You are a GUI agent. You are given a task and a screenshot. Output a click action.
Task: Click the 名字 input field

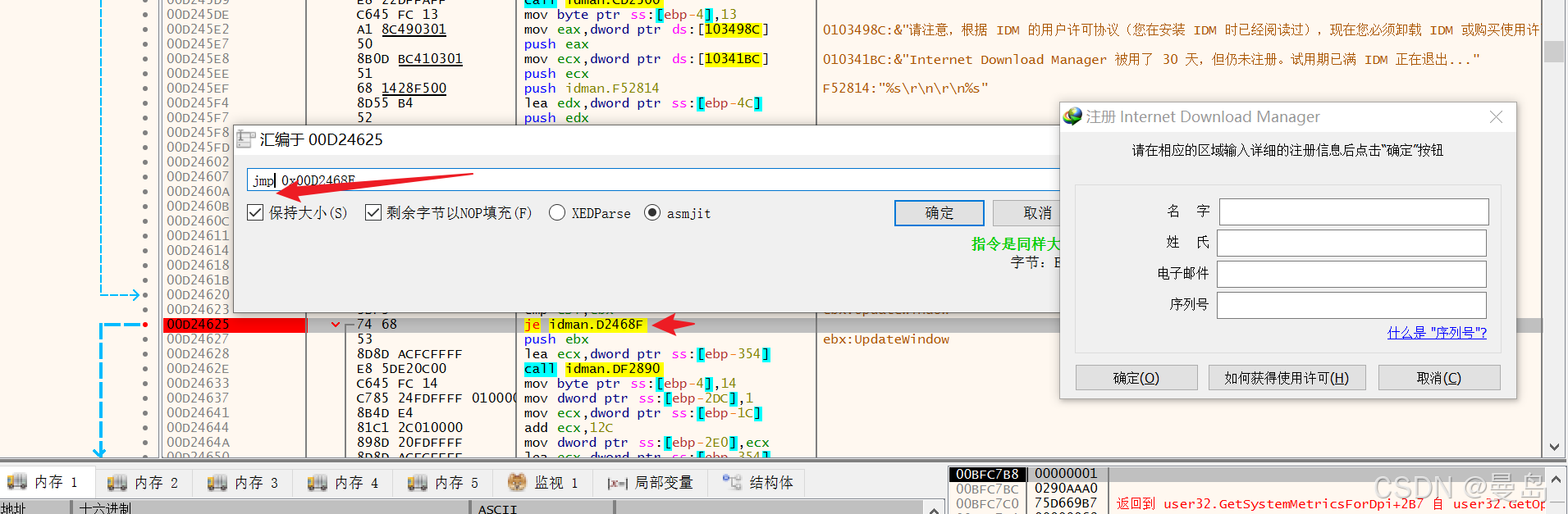[1354, 212]
